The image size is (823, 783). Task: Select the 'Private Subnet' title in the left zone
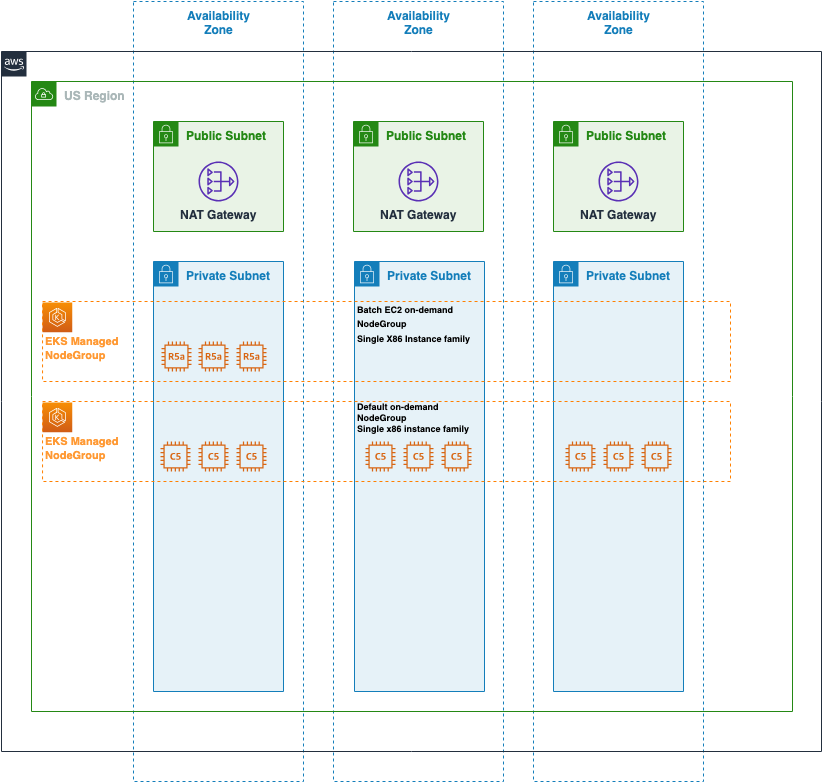coord(228,276)
